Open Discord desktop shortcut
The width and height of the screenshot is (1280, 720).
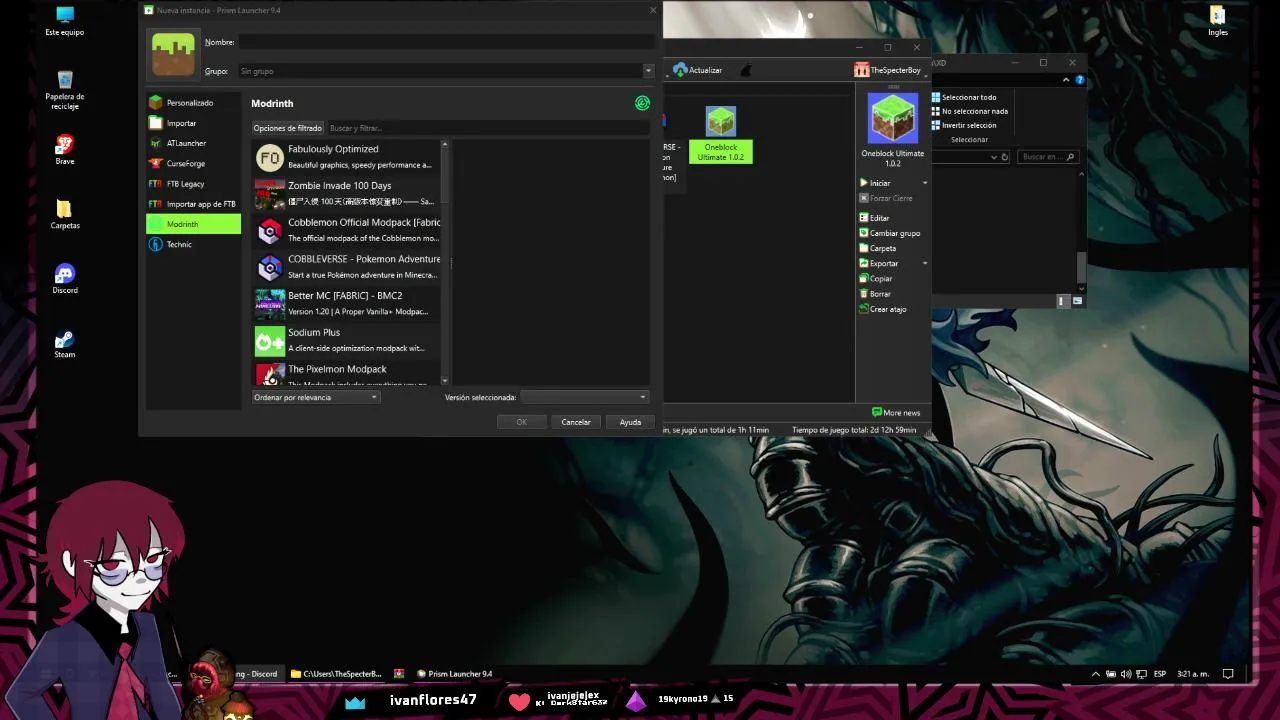65,279
